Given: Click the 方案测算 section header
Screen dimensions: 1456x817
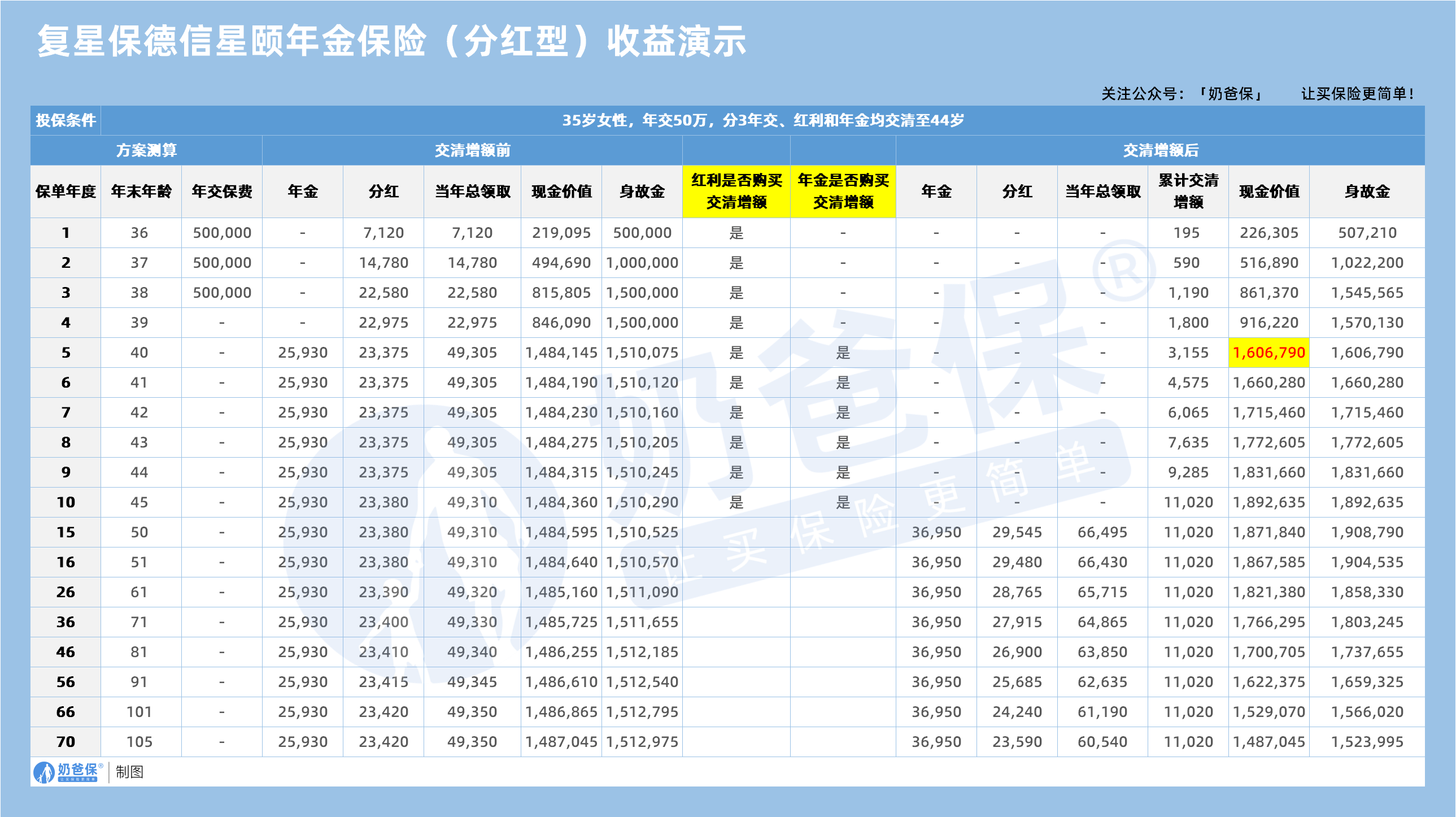Looking at the screenshot, I should pos(146,150).
